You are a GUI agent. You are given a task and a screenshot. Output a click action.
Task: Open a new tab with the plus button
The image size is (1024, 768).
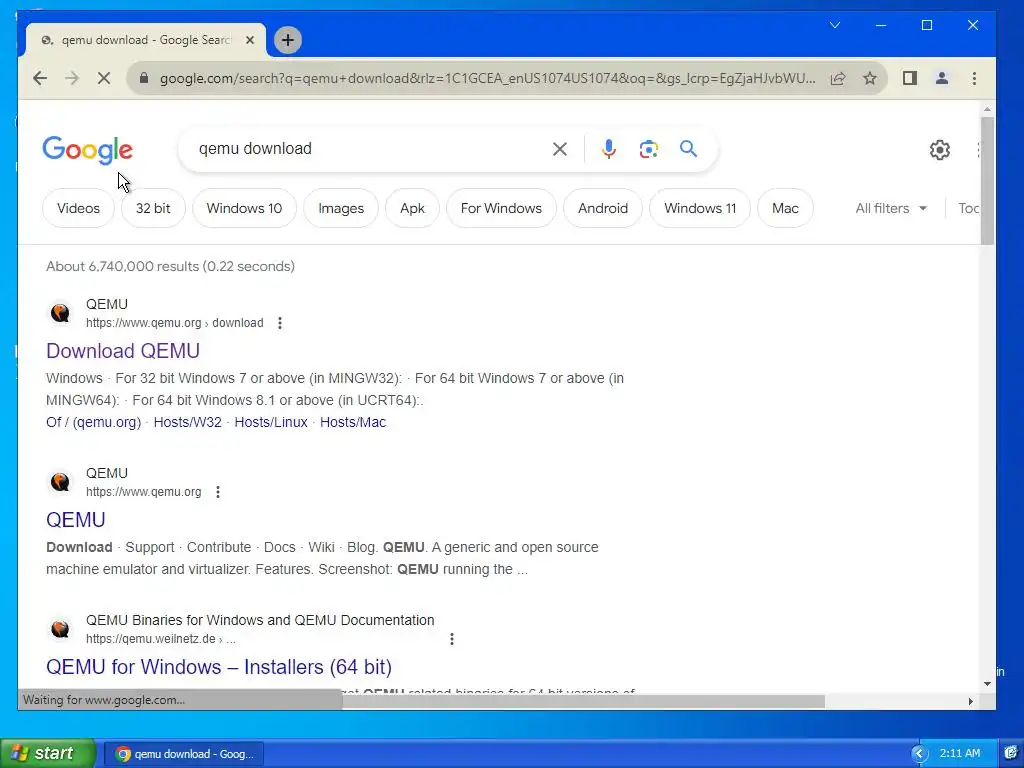287,40
